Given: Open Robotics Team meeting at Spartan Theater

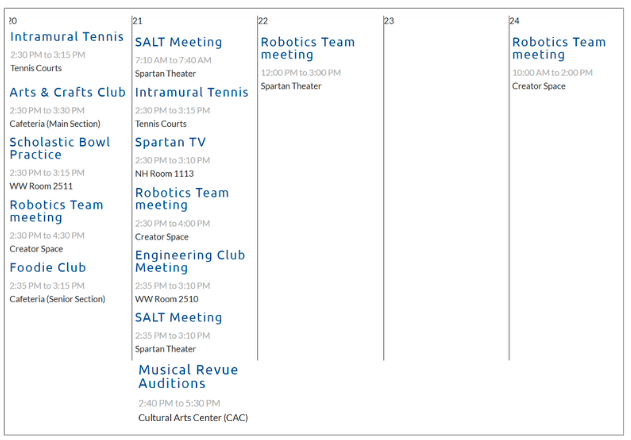Looking at the screenshot, I should pos(308,48).
